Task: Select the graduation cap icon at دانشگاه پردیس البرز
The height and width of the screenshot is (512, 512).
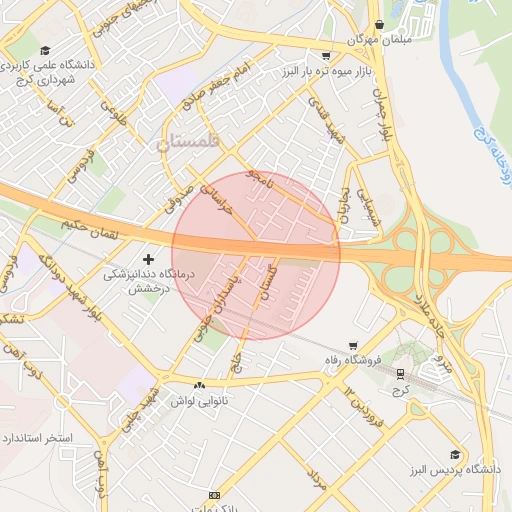Action: [x=455, y=454]
